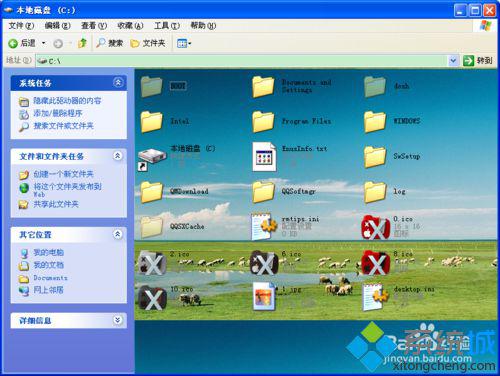
Task: Open 我的文档 in other places
Action: 48,265
